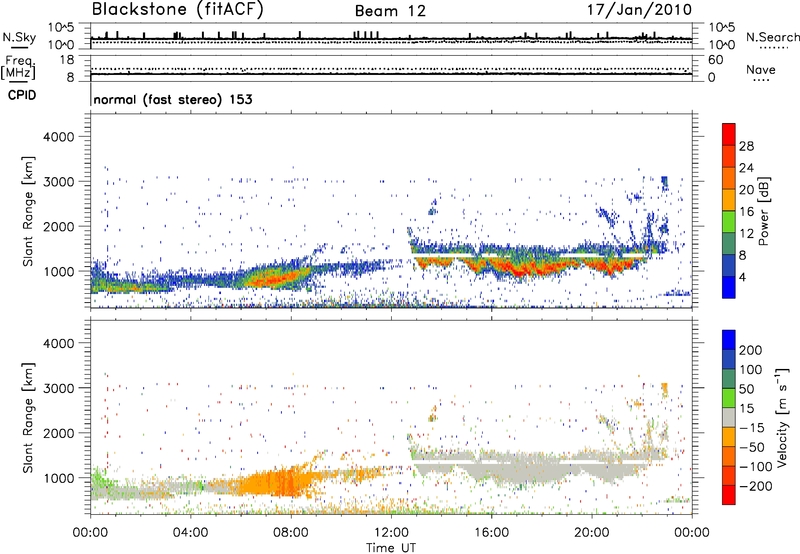Pick the Power colorbar segment between 20 and 24

coord(729,178)
